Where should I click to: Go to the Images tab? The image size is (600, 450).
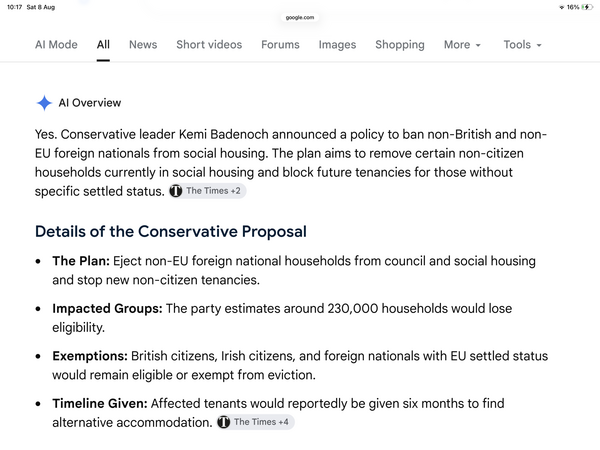pos(338,45)
